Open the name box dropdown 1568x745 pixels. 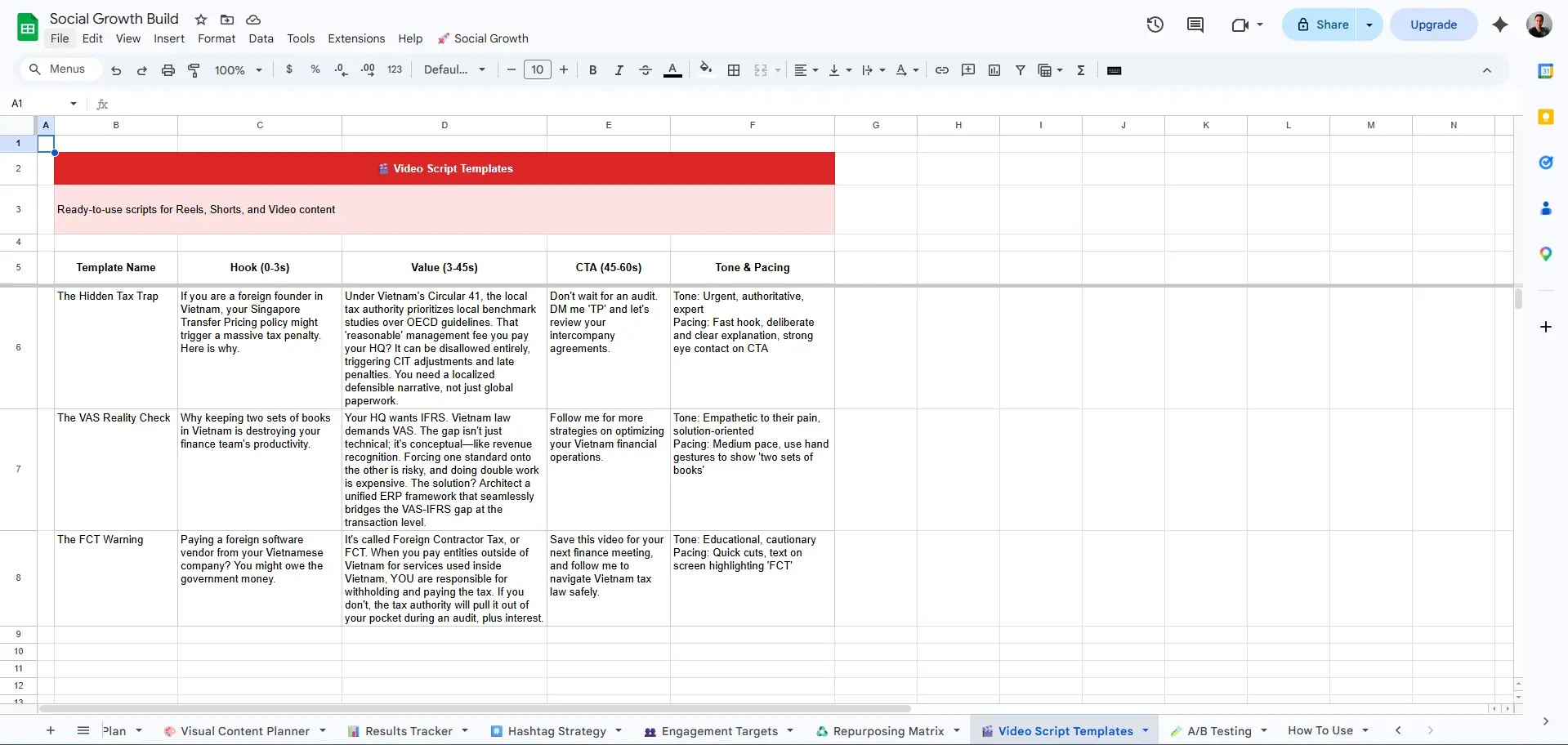click(x=74, y=104)
